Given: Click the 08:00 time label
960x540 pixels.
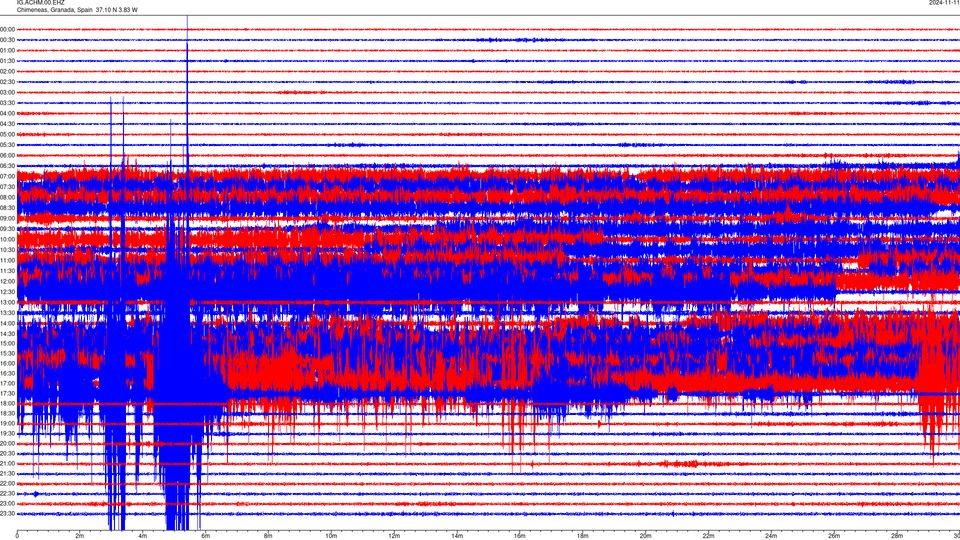Looking at the screenshot, I should pos(8,197).
